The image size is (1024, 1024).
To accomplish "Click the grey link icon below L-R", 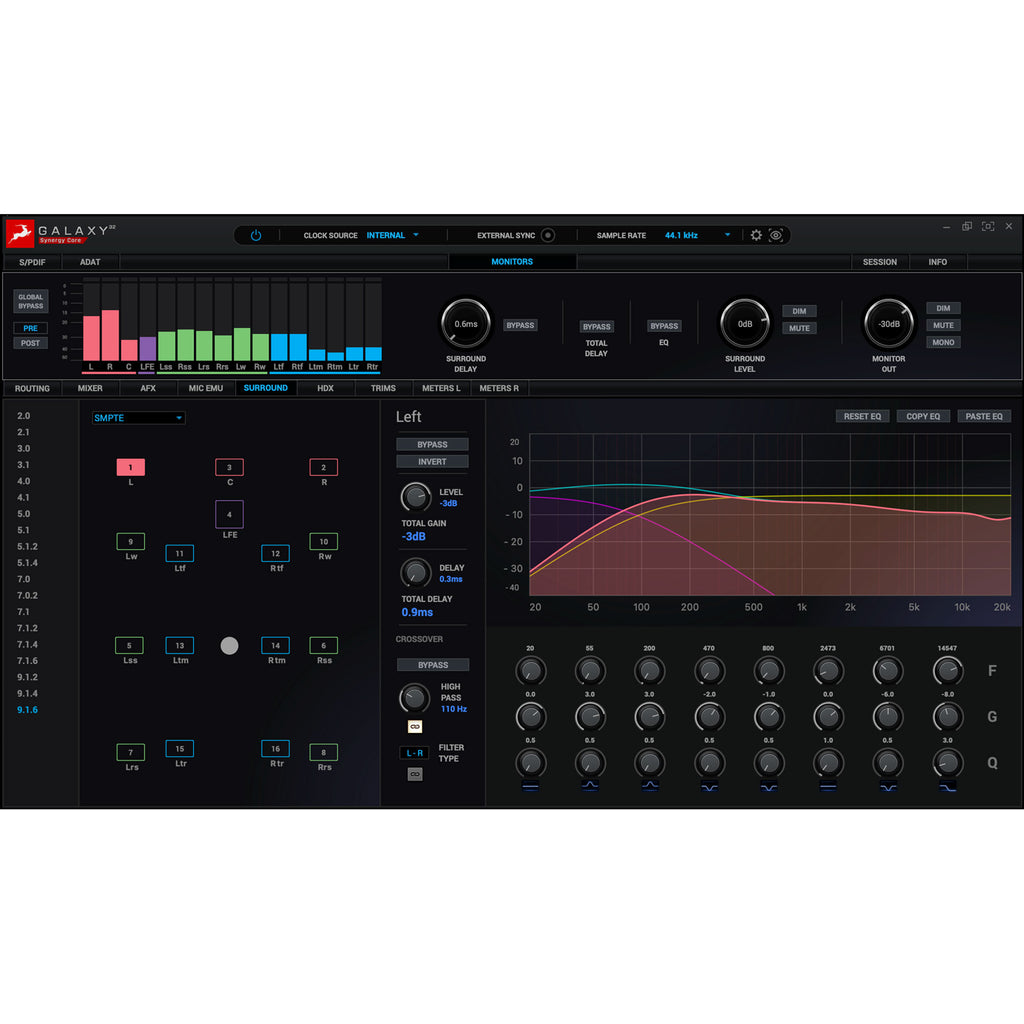I will 414,774.
